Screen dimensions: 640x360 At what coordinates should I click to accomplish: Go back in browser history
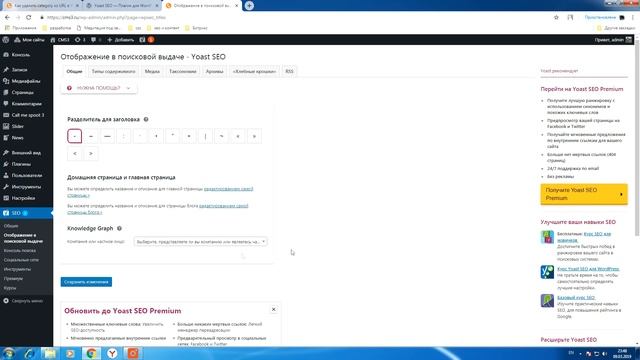(7, 17)
